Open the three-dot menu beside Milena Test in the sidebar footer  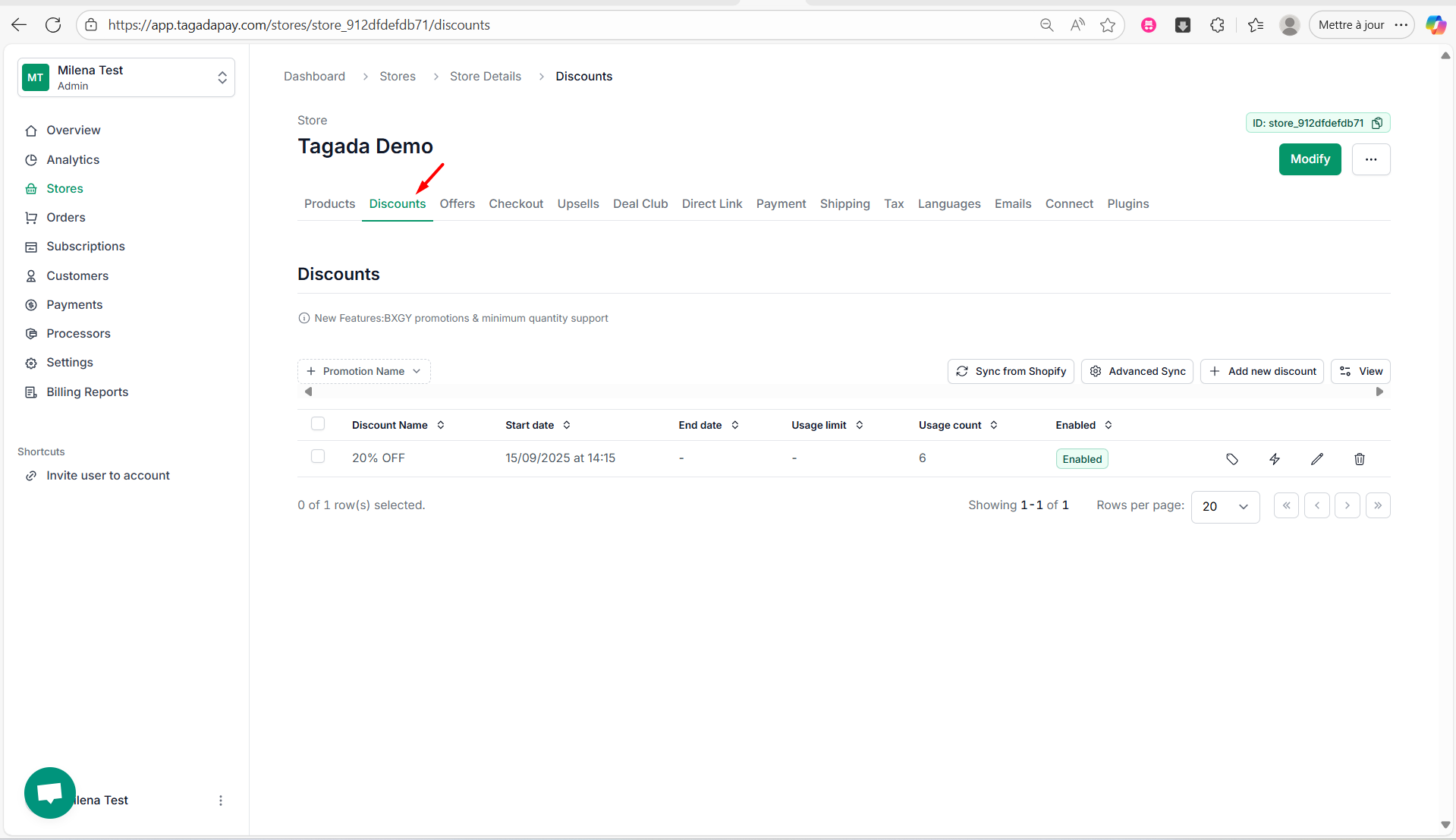(x=221, y=801)
